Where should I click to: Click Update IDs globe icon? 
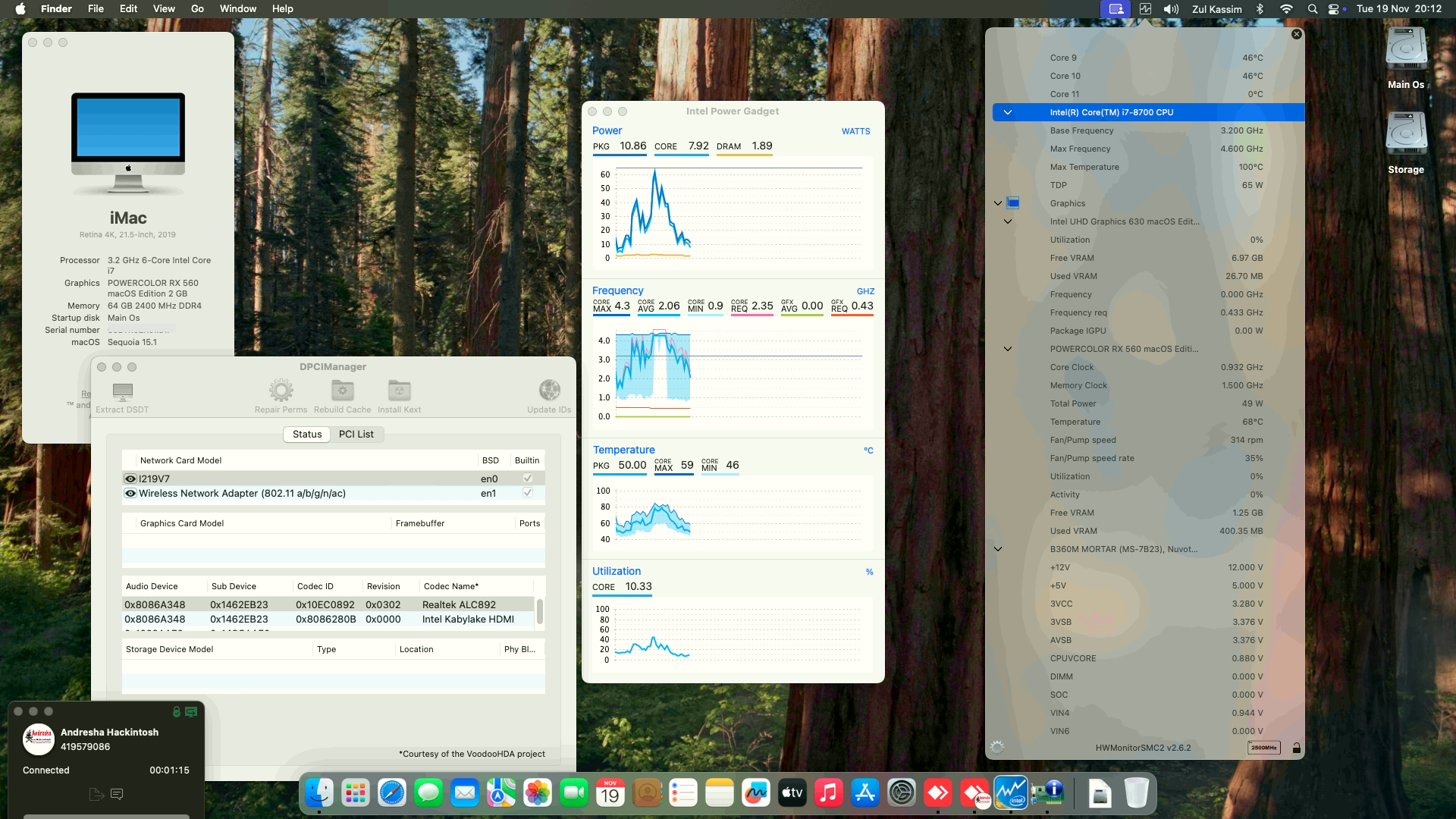tap(549, 391)
